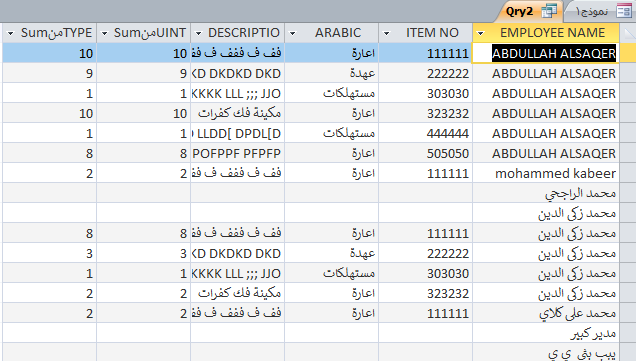Click item 111111 in mohammed kabeer row
The width and height of the screenshot is (636, 361).
pos(425,173)
